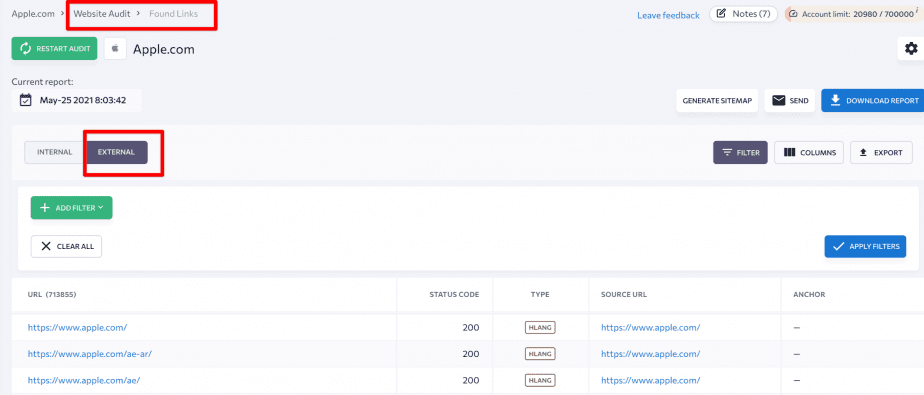Click the Notes pencil icon
The image size is (924, 395).
(x=721, y=14)
